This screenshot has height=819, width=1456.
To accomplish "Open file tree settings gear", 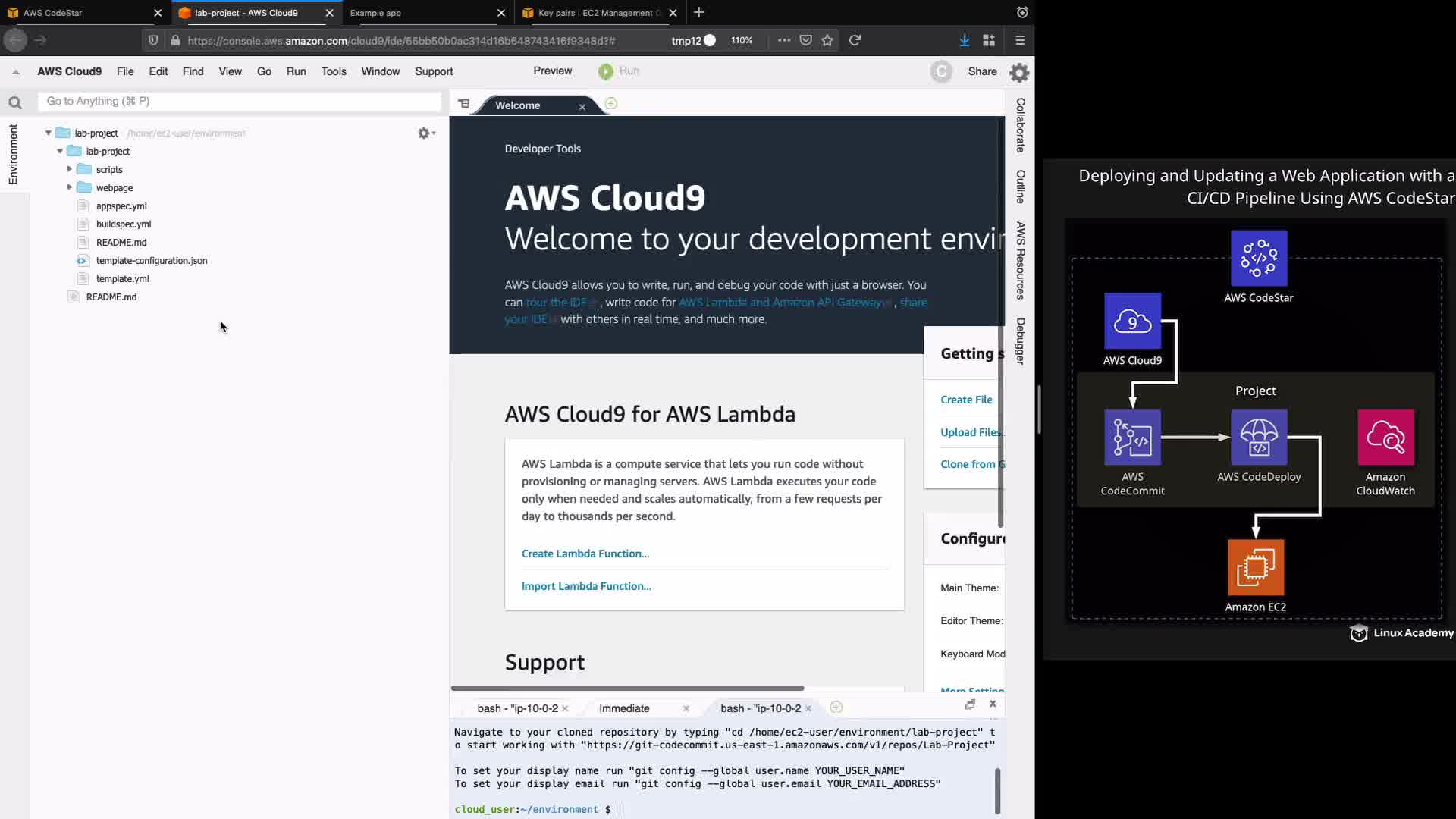I will coord(425,133).
